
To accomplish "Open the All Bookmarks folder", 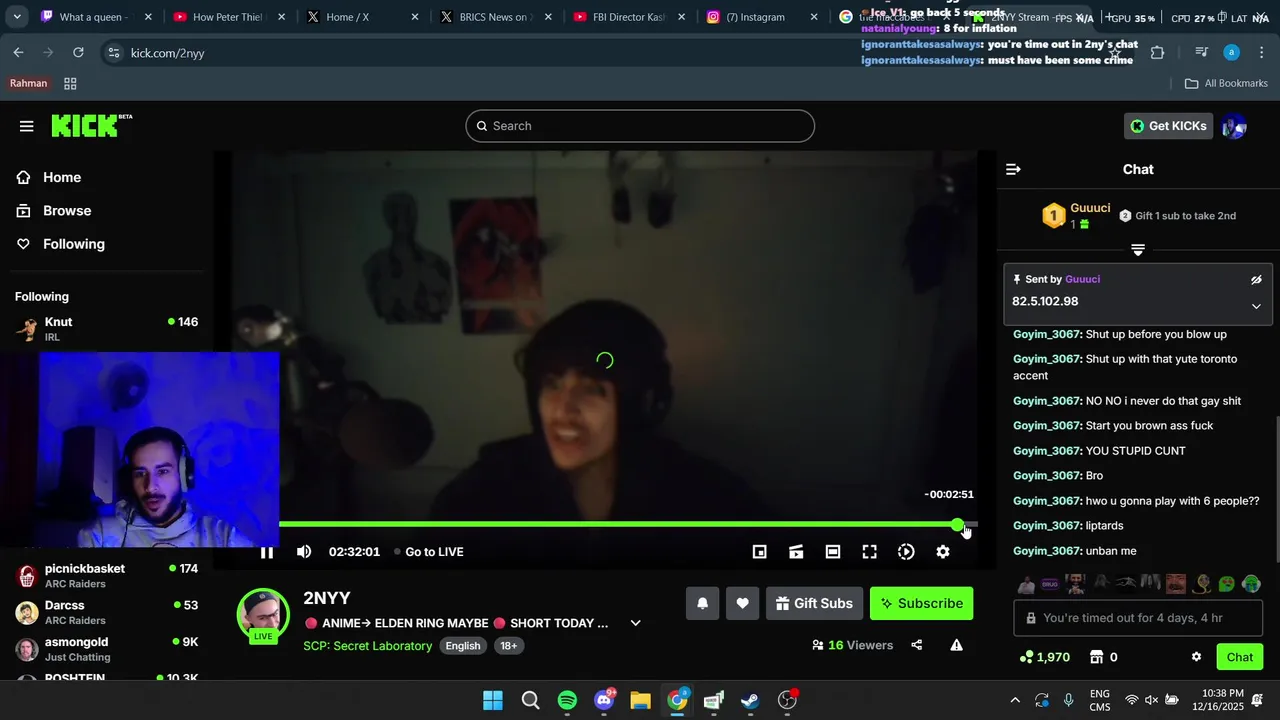I will 1226,83.
